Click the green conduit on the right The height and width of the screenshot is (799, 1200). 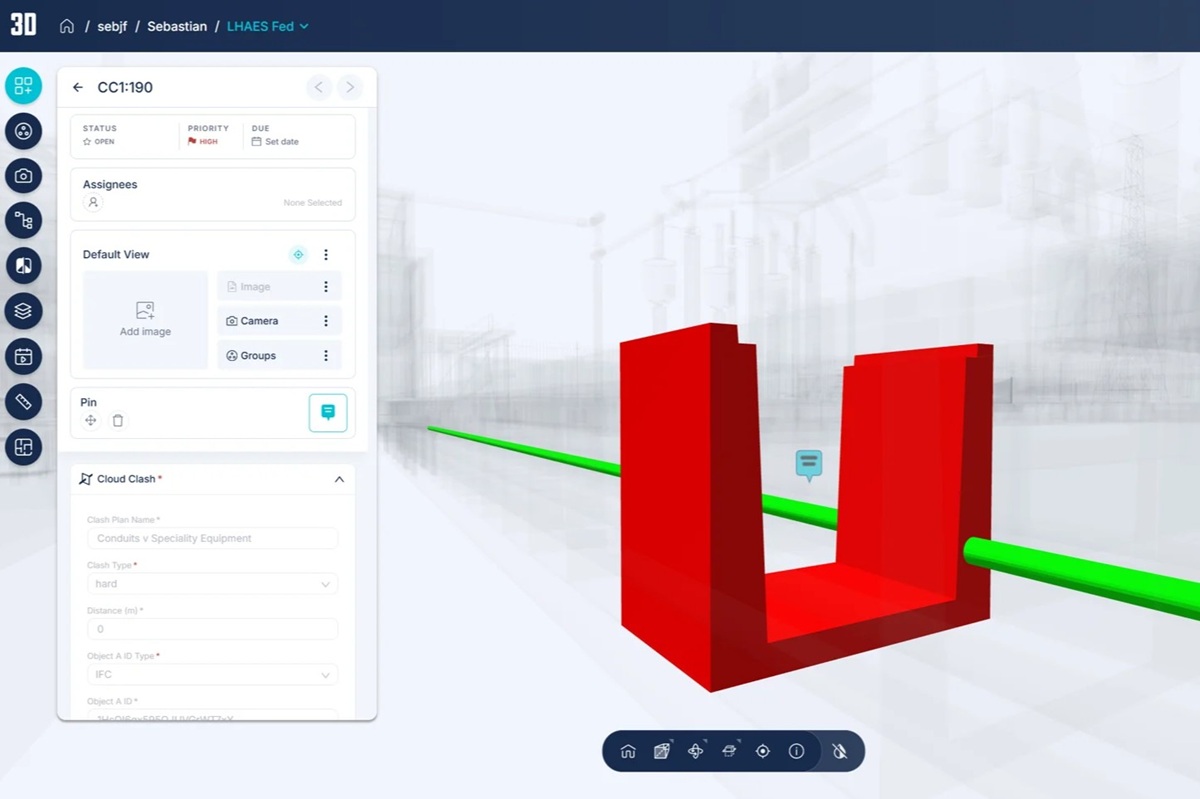coord(1080,577)
